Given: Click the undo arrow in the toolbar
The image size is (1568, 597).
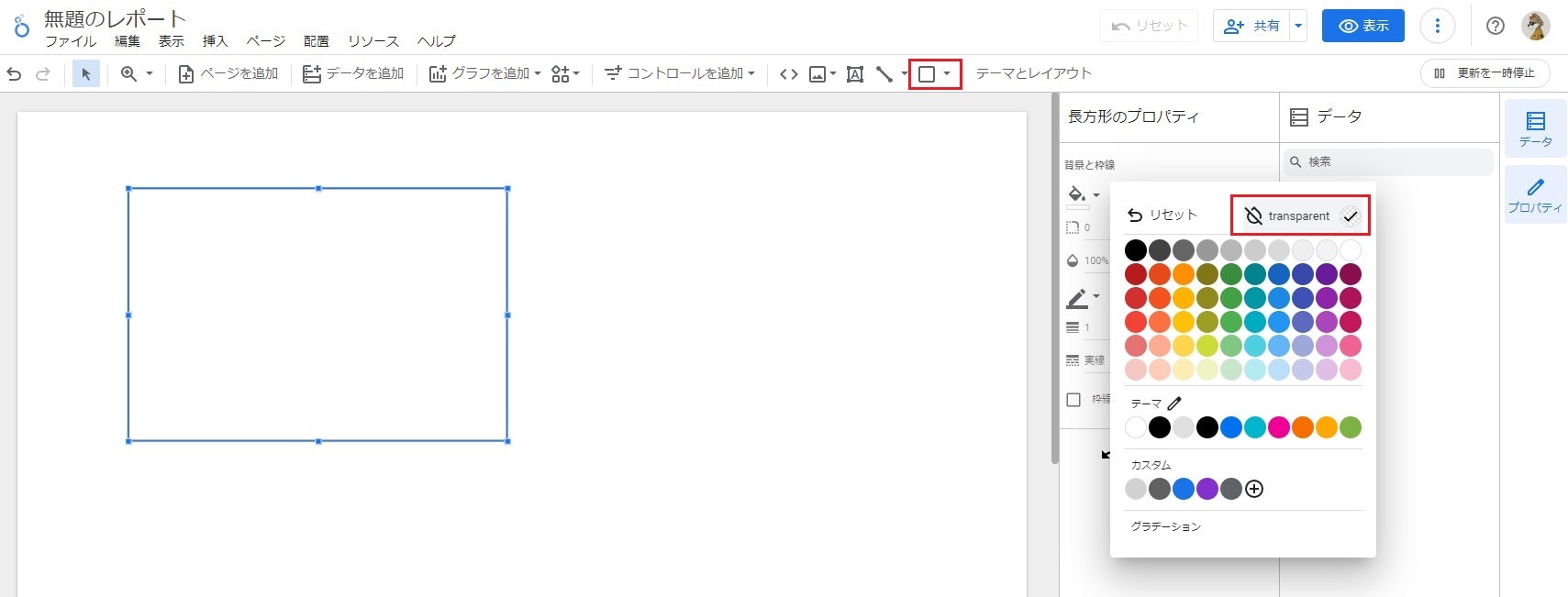Looking at the screenshot, I should pos(14,73).
